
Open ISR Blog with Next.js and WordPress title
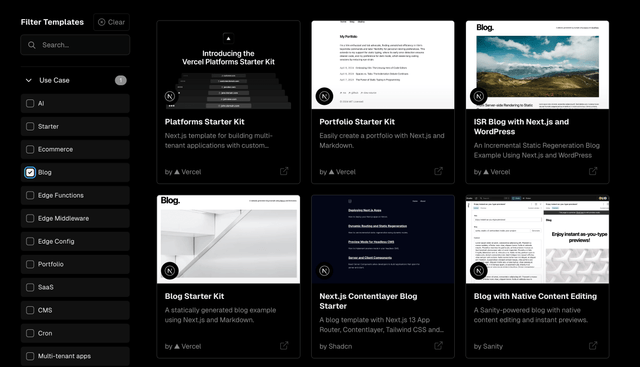[521, 127]
